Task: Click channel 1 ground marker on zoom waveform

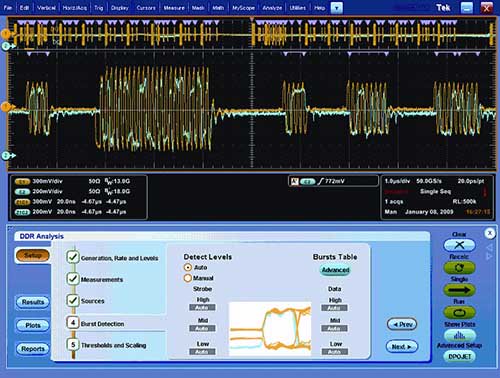Action: click(6, 107)
